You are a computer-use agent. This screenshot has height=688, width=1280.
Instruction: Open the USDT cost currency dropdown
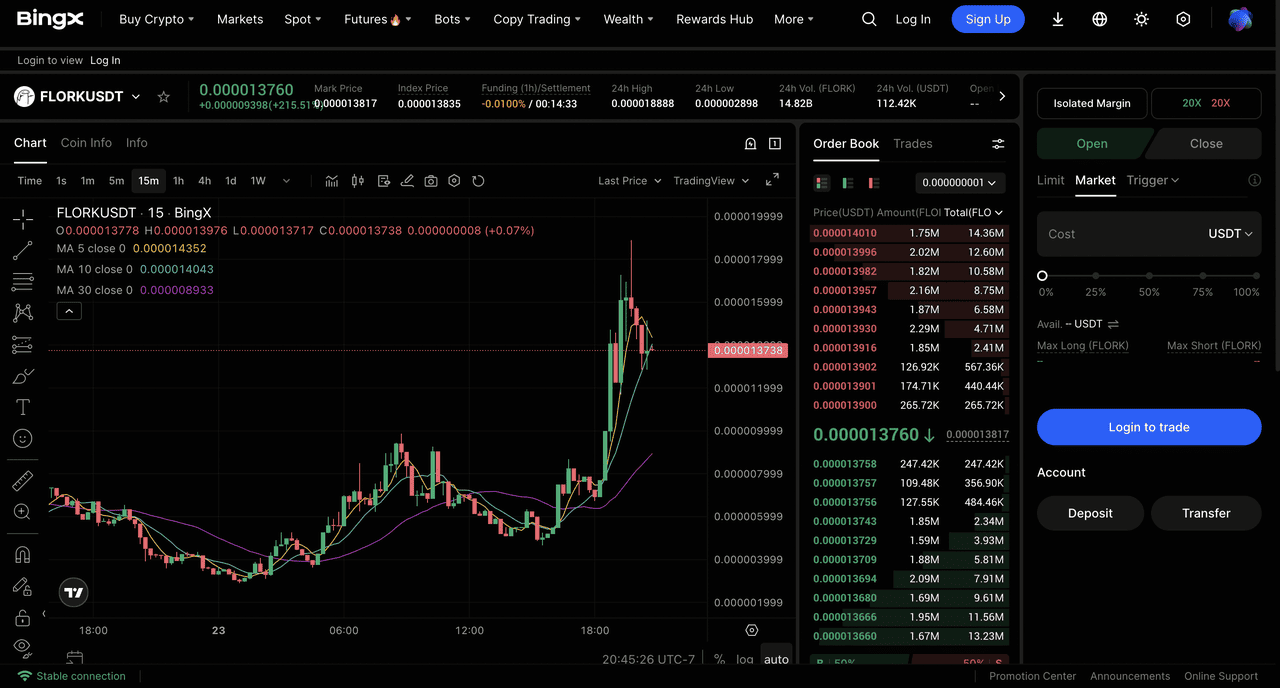pyautogui.click(x=1230, y=234)
